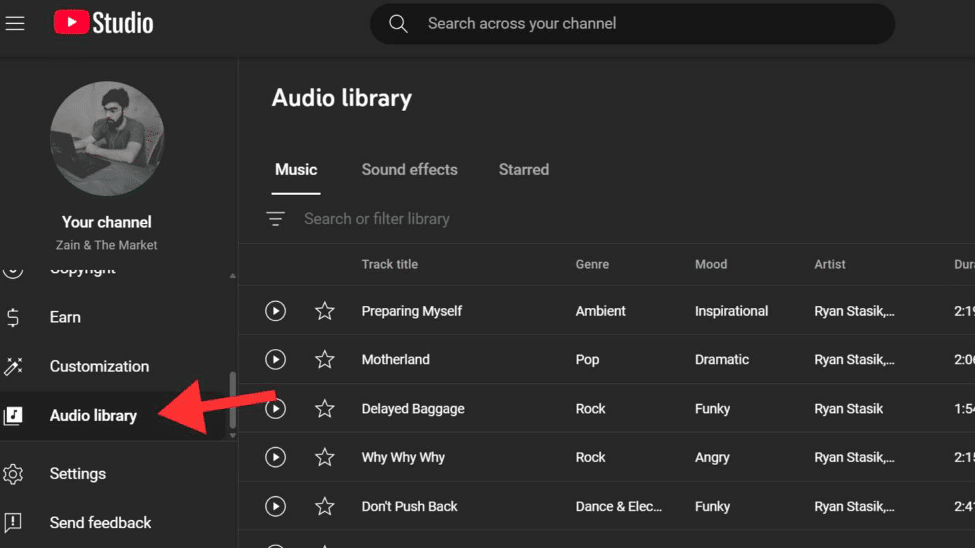Image resolution: width=977 pixels, height=550 pixels.
Task: Star the Motherland track
Action: point(325,359)
